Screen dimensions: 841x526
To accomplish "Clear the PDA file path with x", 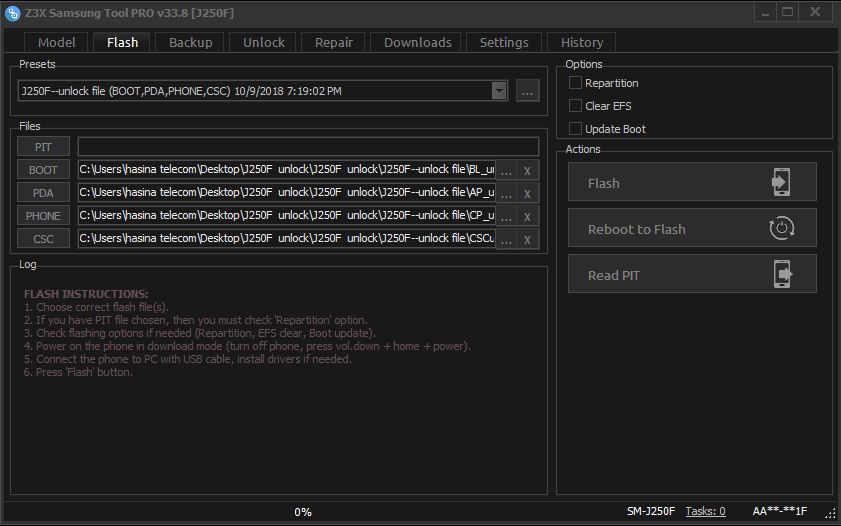I will pyautogui.click(x=527, y=194).
